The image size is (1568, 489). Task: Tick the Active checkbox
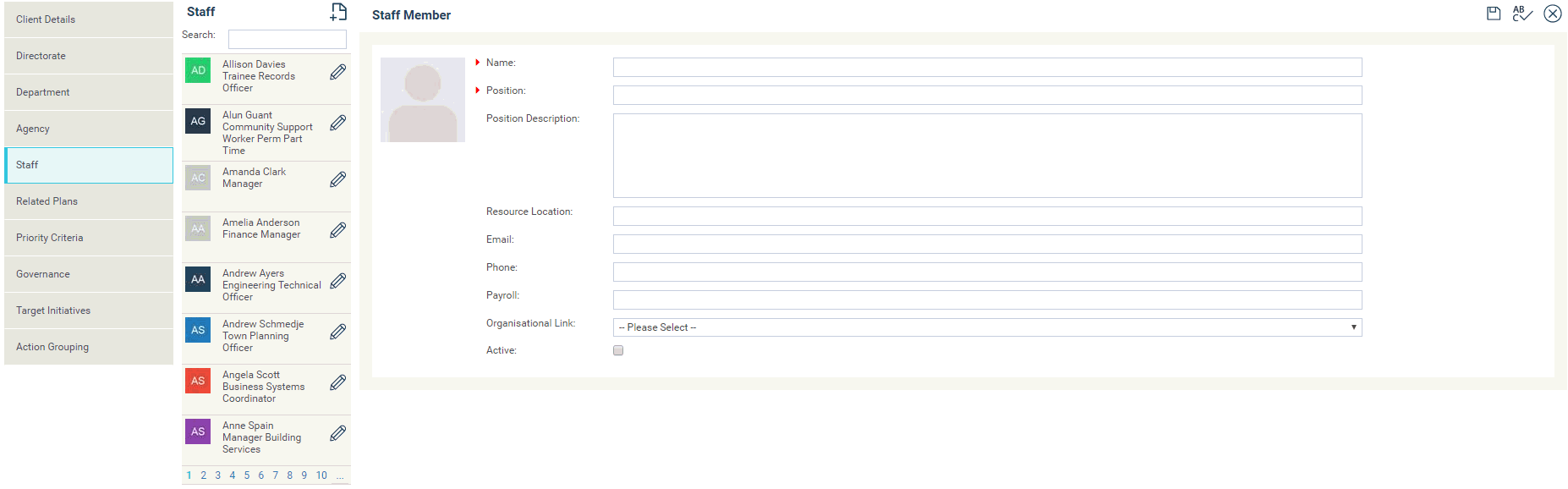click(618, 350)
